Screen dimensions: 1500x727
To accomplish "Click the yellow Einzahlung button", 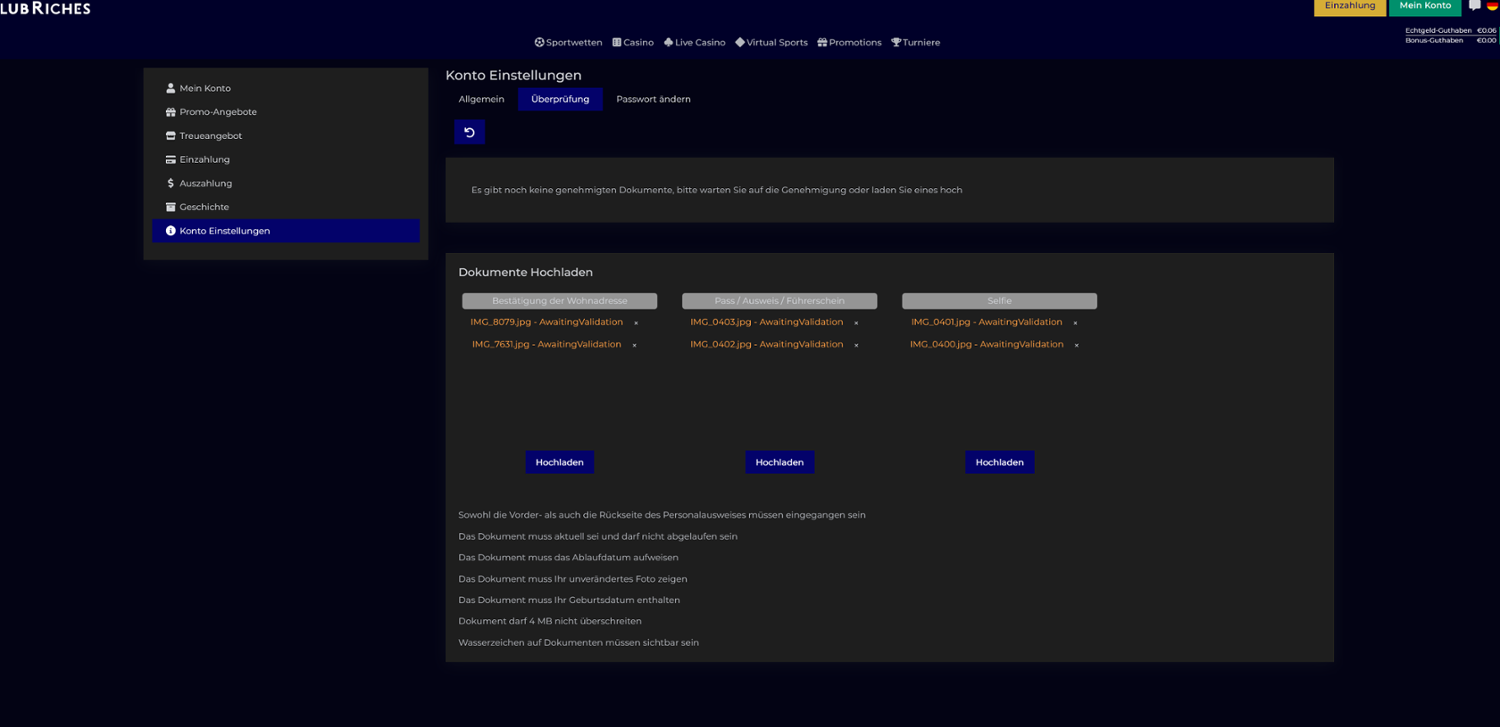I will [x=1349, y=7].
